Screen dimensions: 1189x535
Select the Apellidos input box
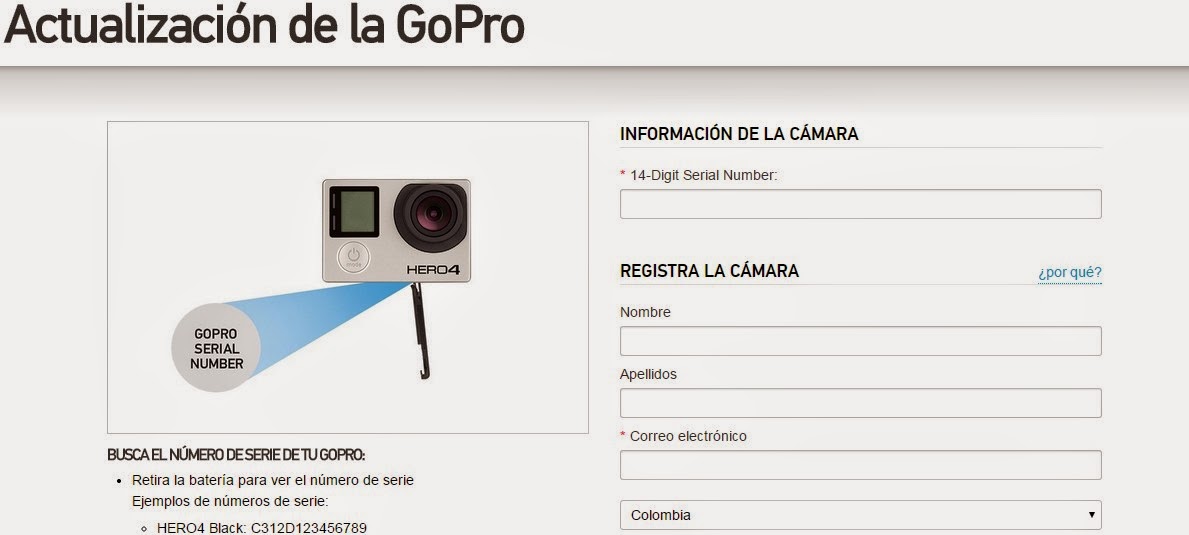coord(860,403)
